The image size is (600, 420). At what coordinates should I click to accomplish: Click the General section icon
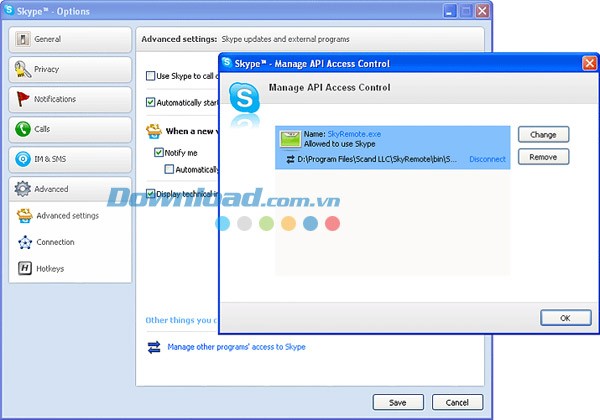(23, 40)
